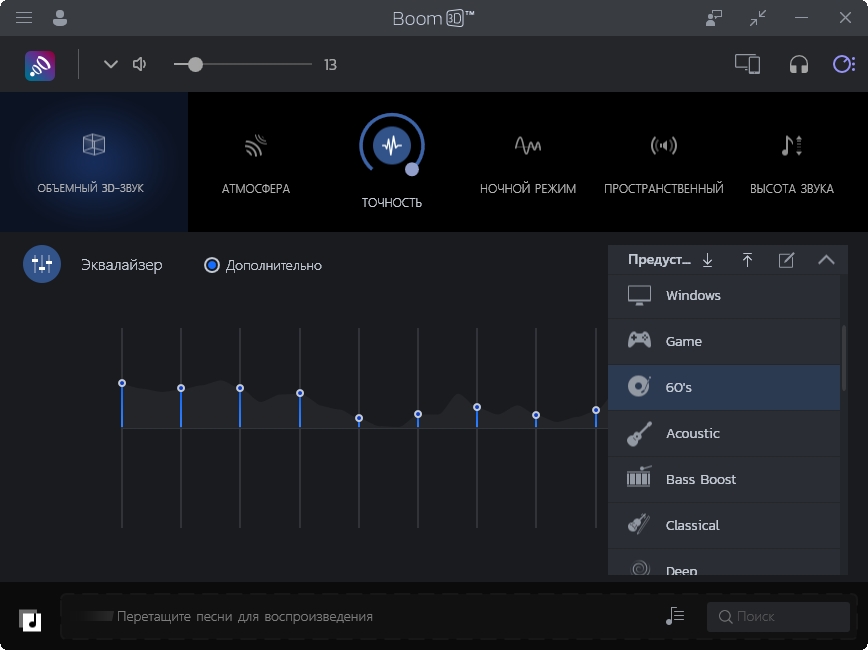Download presets with down arrow icon
The width and height of the screenshot is (868, 650).
tap(707, 260)
